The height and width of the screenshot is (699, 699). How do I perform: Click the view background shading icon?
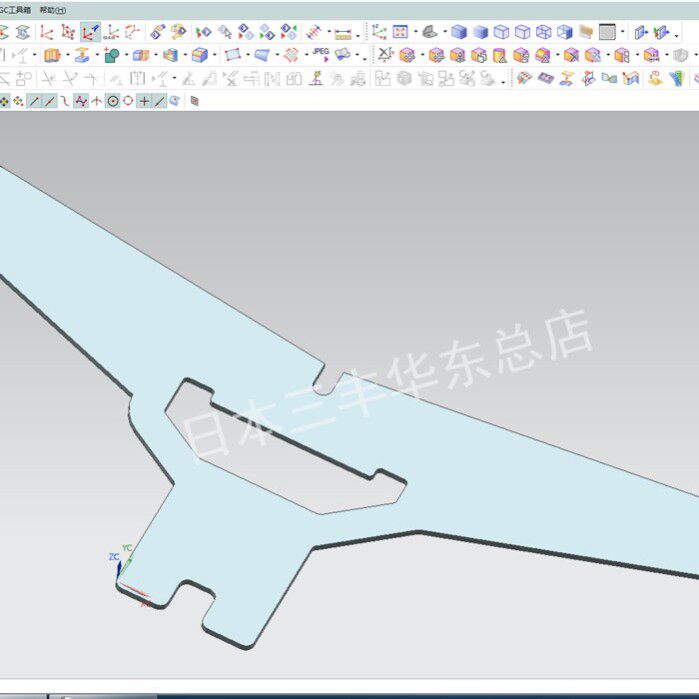(x=607, y=32)
